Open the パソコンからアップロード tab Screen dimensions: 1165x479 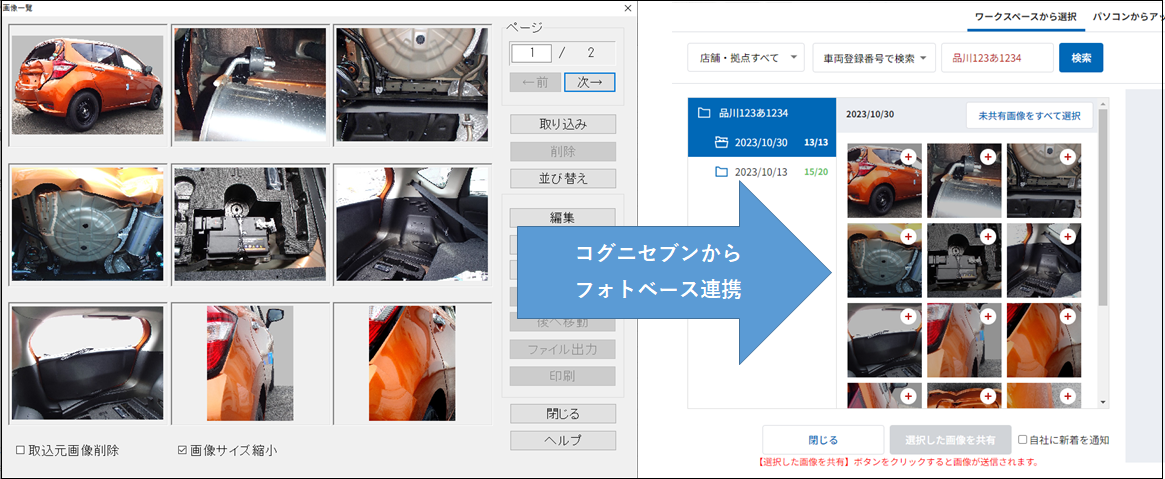pyautogui.click(x=1128, y=17)
